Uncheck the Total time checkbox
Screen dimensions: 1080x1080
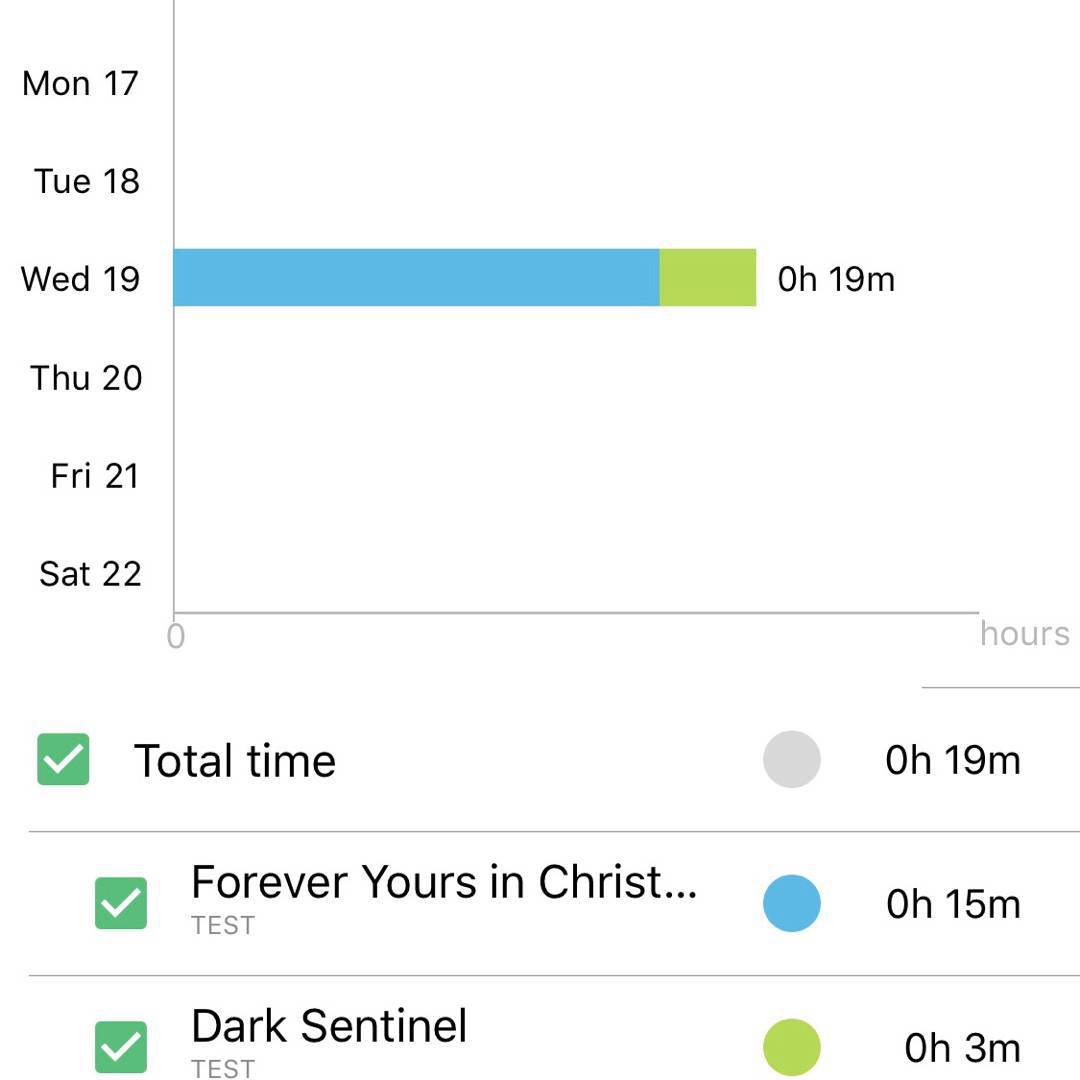point(63,759)
